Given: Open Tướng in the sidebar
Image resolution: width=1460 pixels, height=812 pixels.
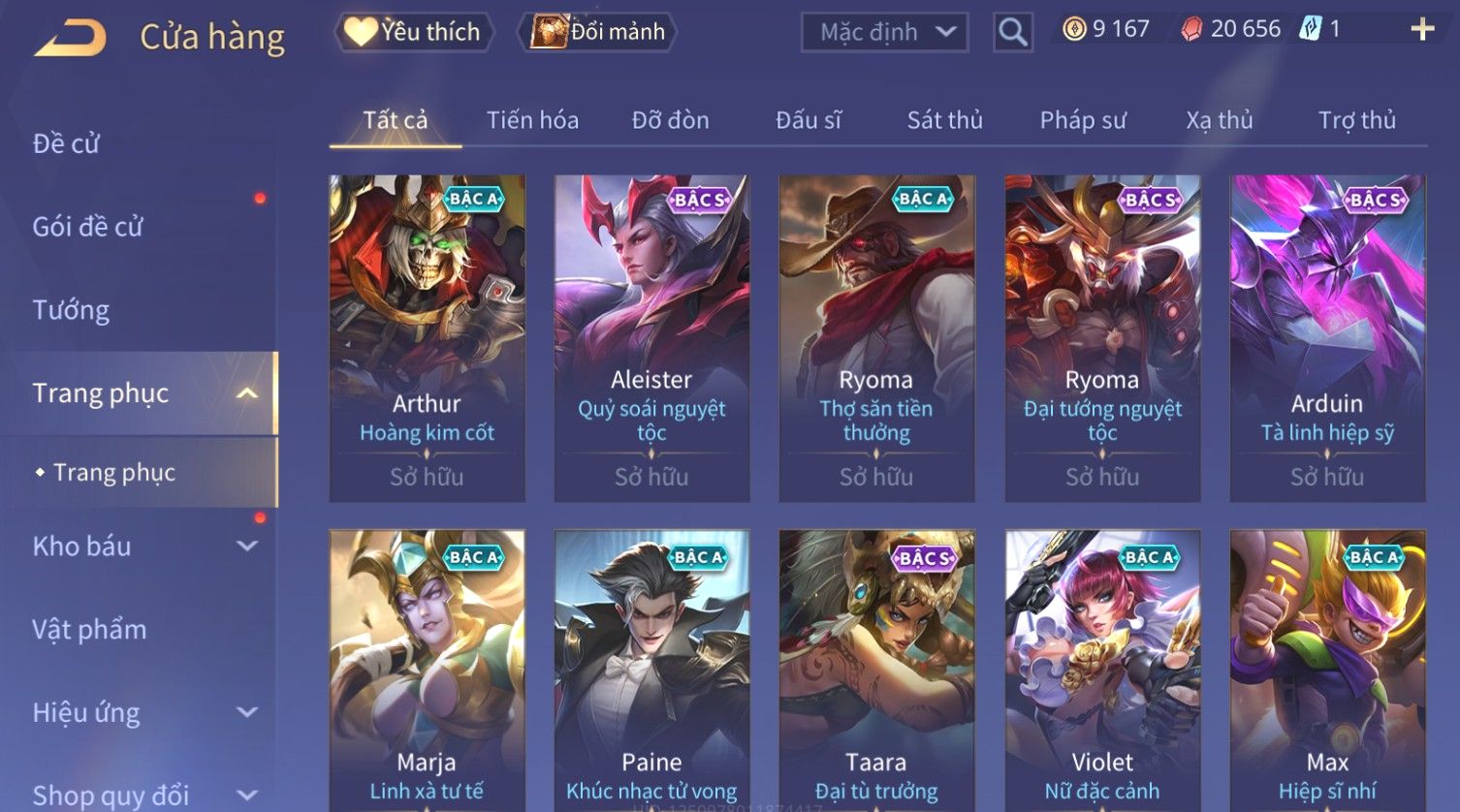Looking at the screenshot, I should (71, 310).
